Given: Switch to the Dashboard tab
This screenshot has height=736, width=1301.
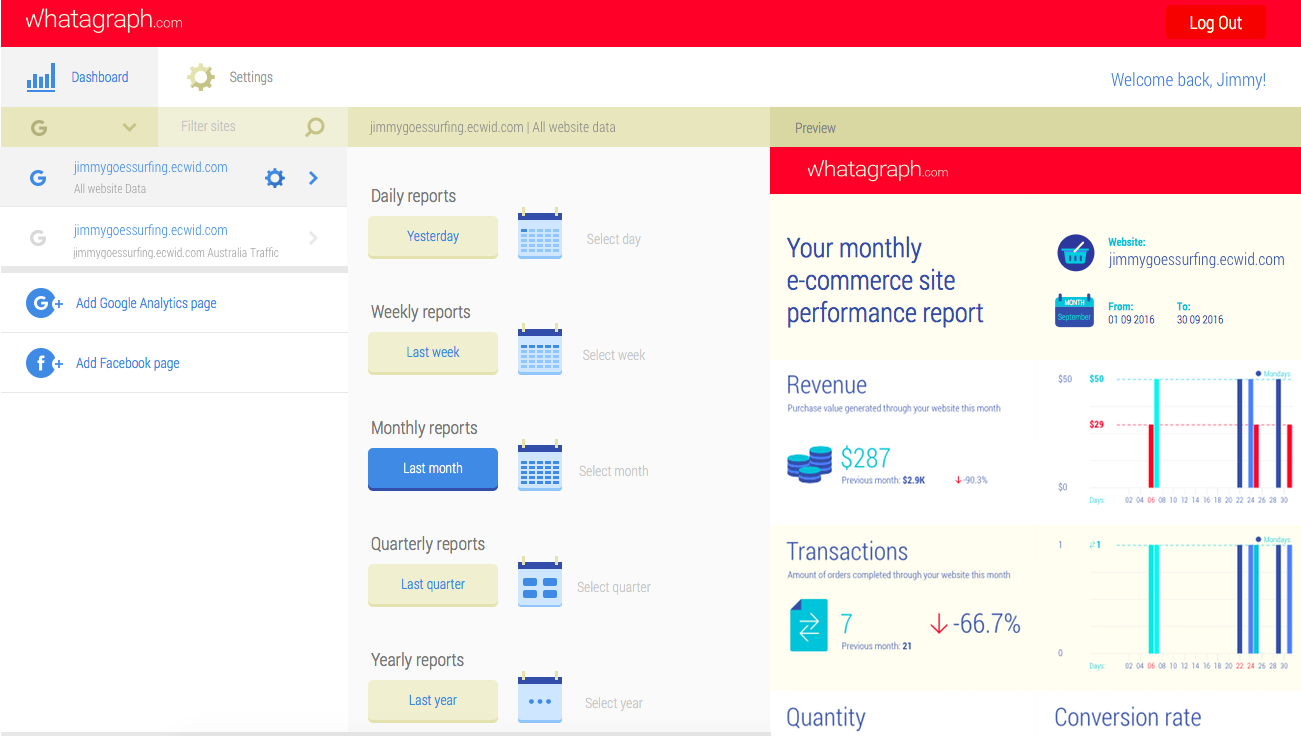Looking at the screenshot, I should pos(79,77).
